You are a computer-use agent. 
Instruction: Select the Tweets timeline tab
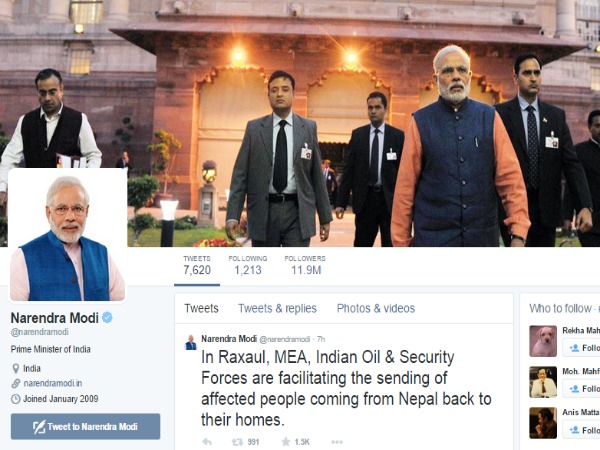click(201, 308)
